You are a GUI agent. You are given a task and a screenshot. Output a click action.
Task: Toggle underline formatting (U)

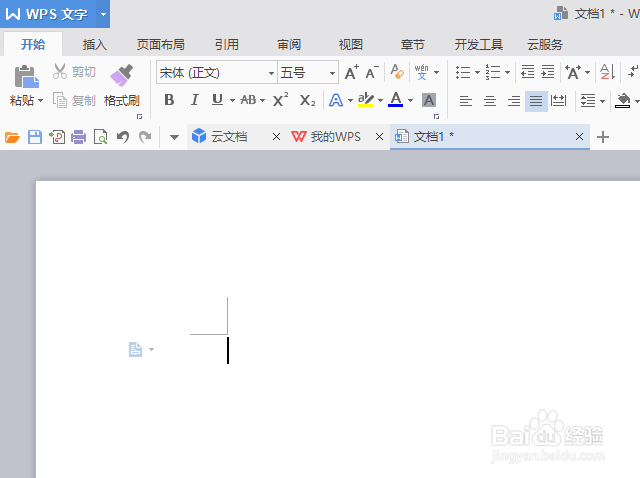coord(218,100)
